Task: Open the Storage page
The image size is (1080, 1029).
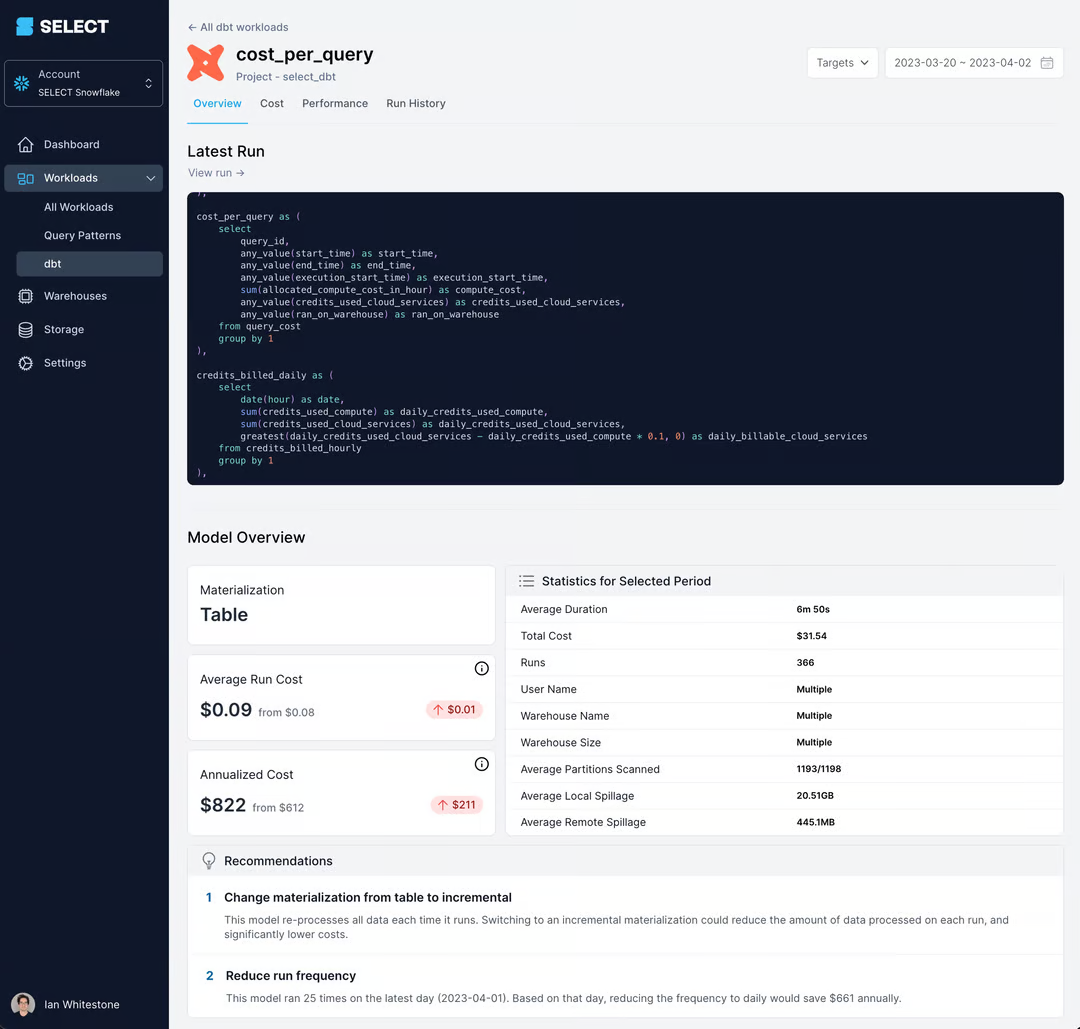Action: pos(64,330)
